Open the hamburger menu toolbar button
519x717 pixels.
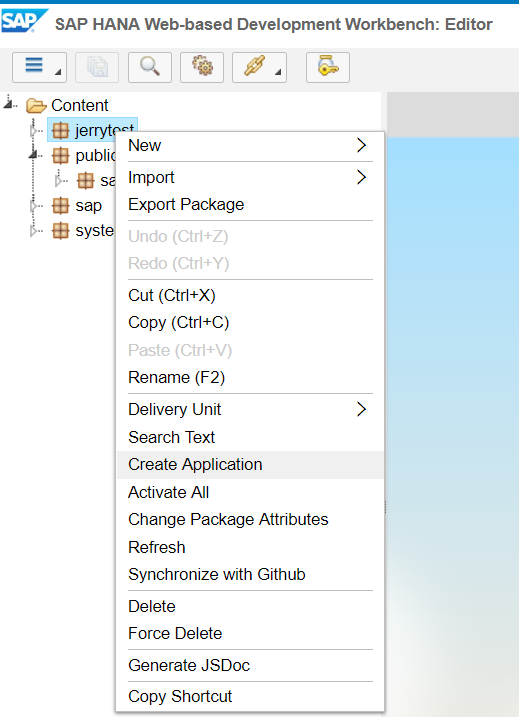(39, 67)
